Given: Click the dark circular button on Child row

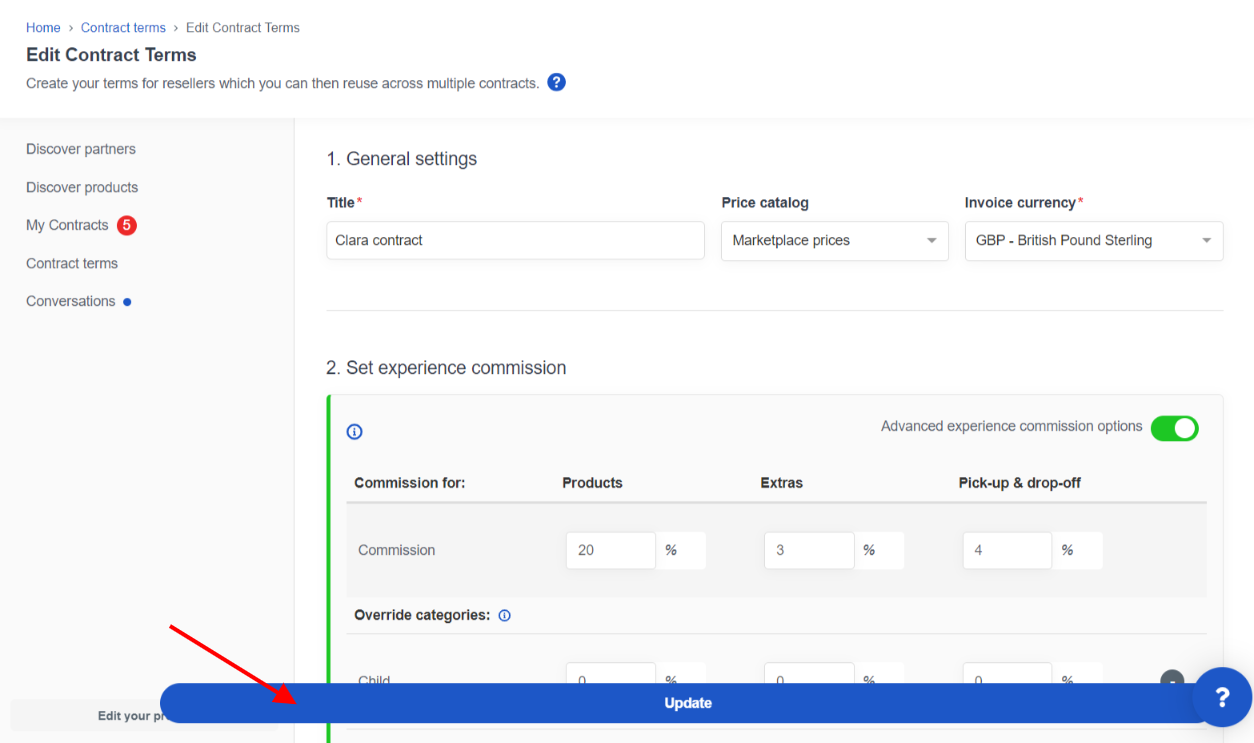Looking at the screenshot, I should [x=1172, y=677].
